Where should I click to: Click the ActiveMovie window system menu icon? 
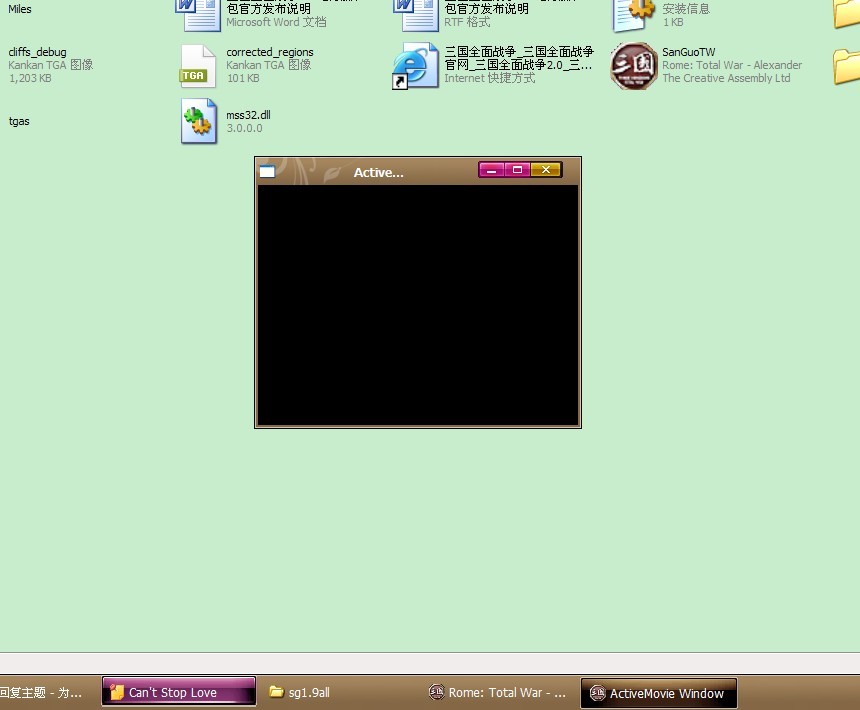267,171
